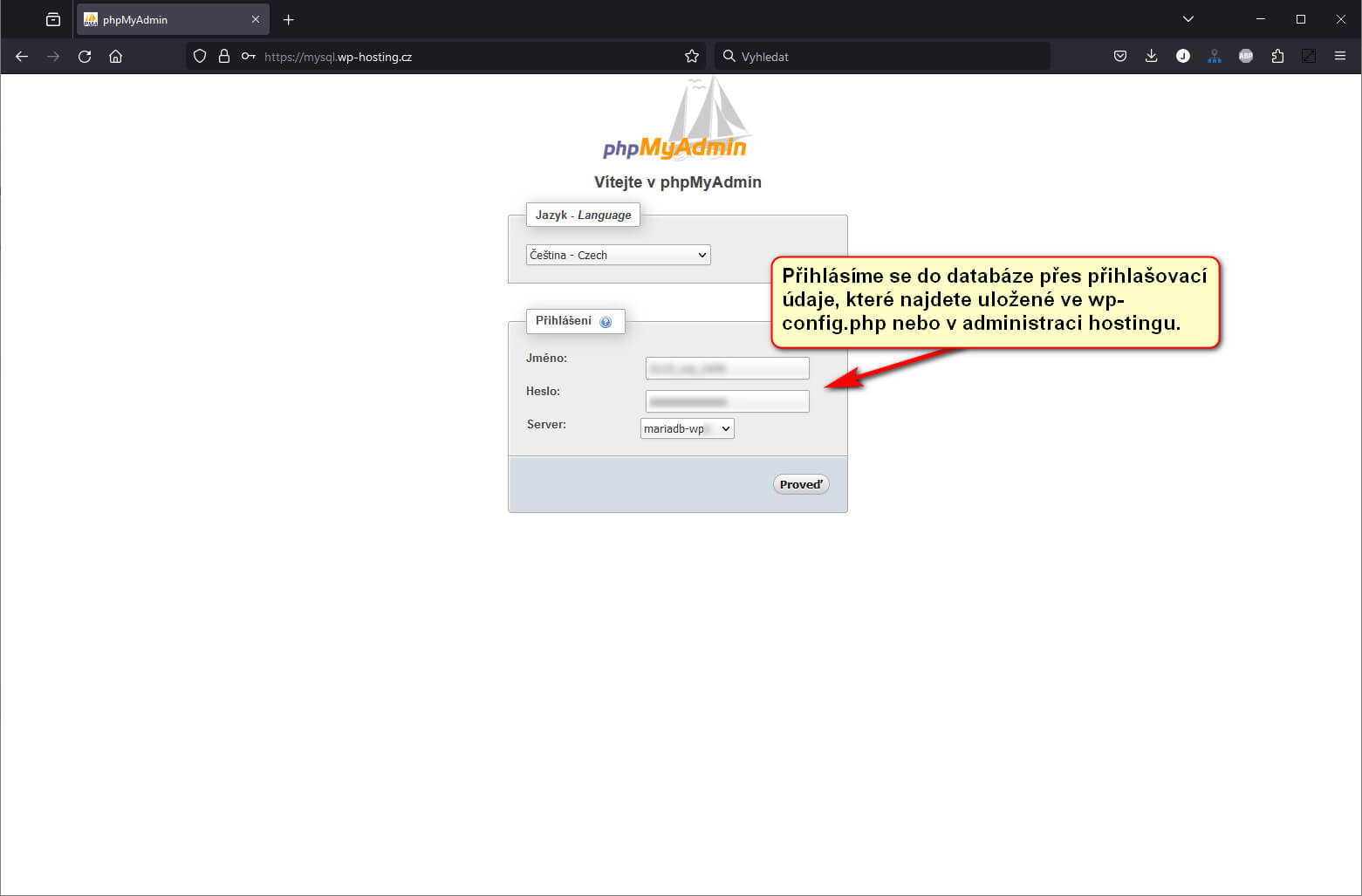Close the Firefox window
This screenshot has height=896, width=1362.
[x=1341, y=19]
